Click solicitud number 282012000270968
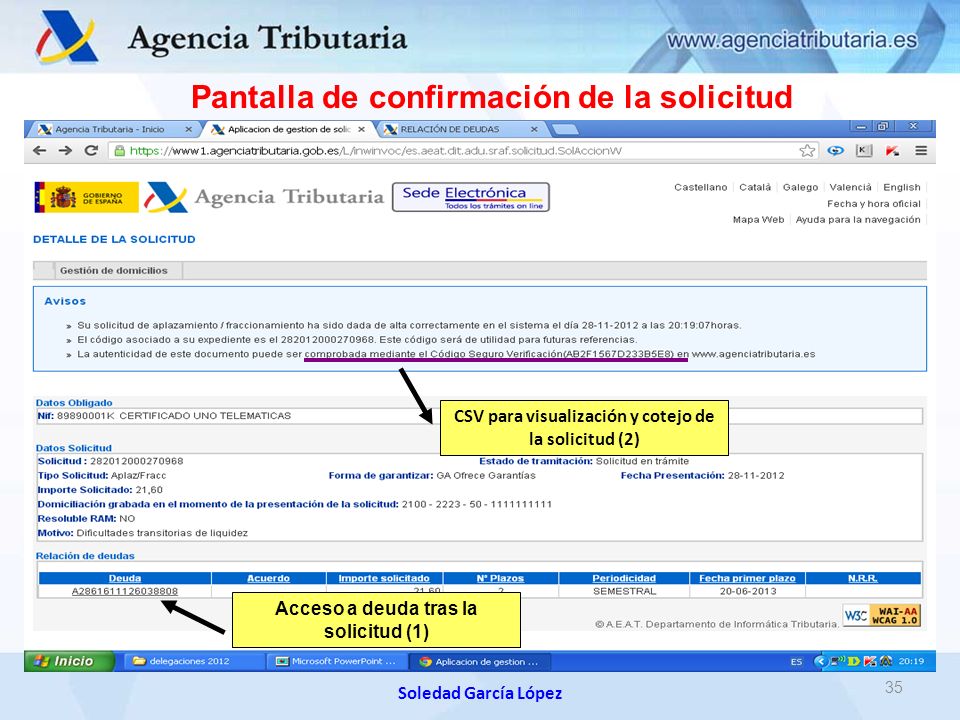960x720 pixels. 137,461
